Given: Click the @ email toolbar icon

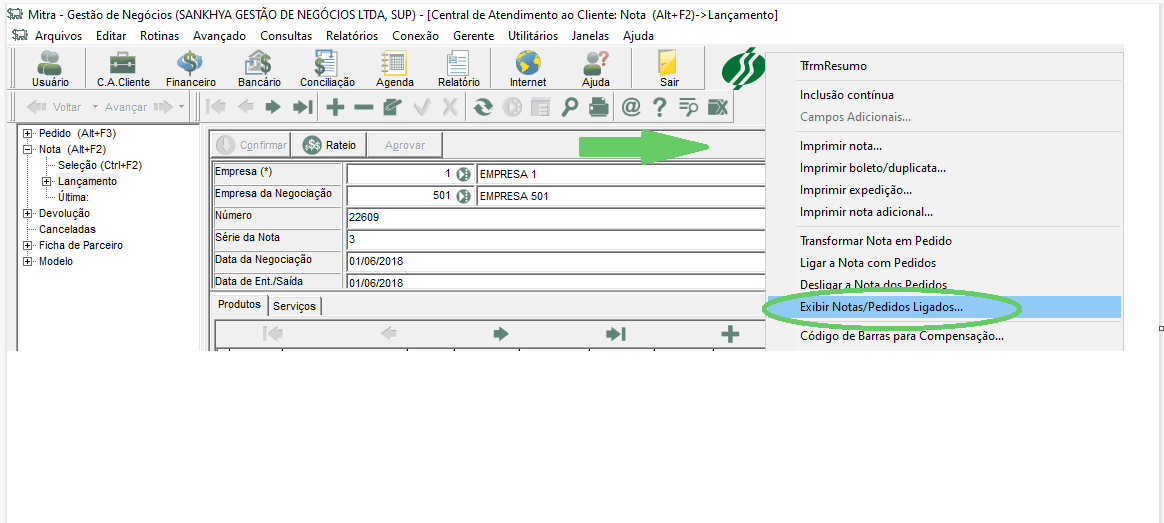Looking at the screenshot, I should pyautogui.click(x=630, y=108).
